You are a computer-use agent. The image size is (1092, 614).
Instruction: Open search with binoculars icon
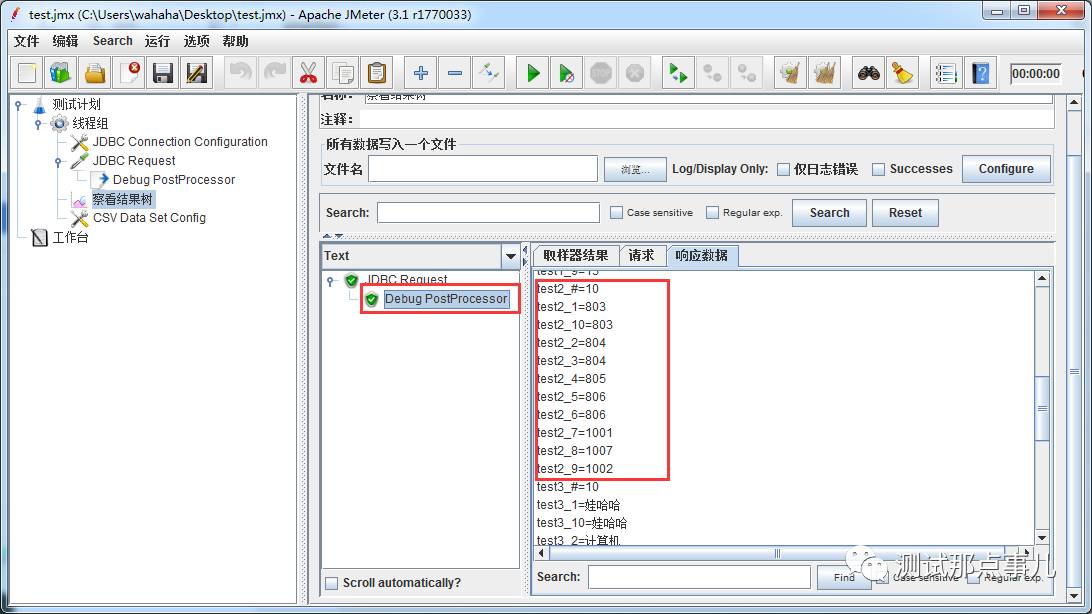coord(868,72)
